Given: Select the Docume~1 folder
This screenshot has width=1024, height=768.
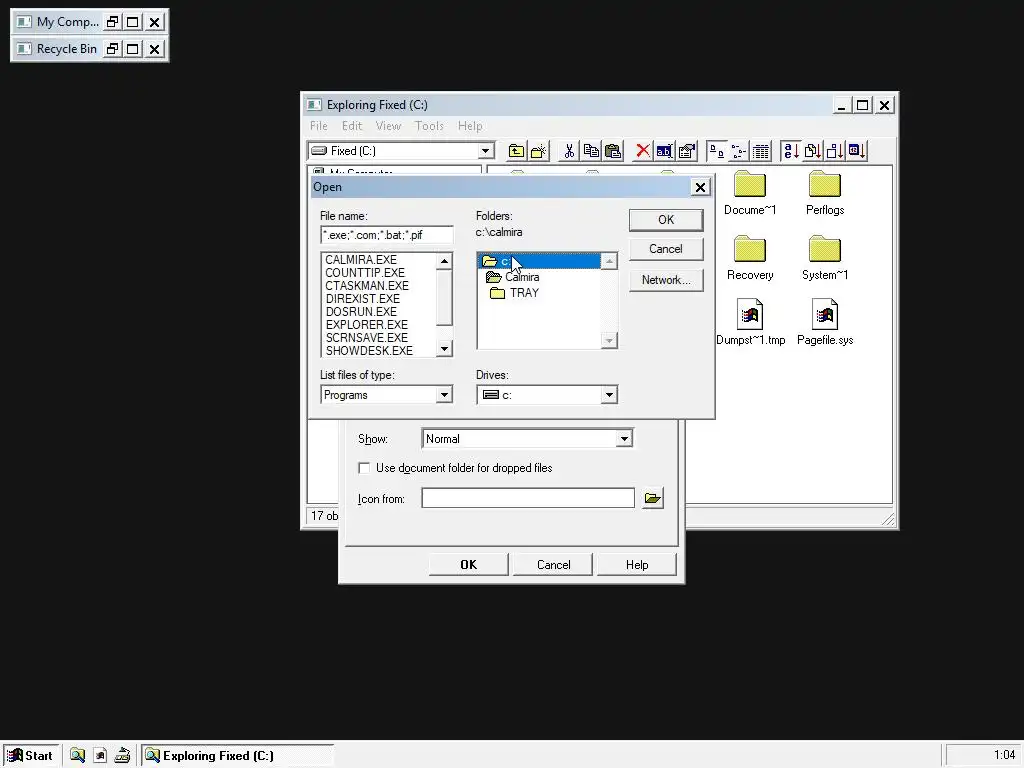Looking at the screenshot, I should pyautogui.click(x=750, y=193).
